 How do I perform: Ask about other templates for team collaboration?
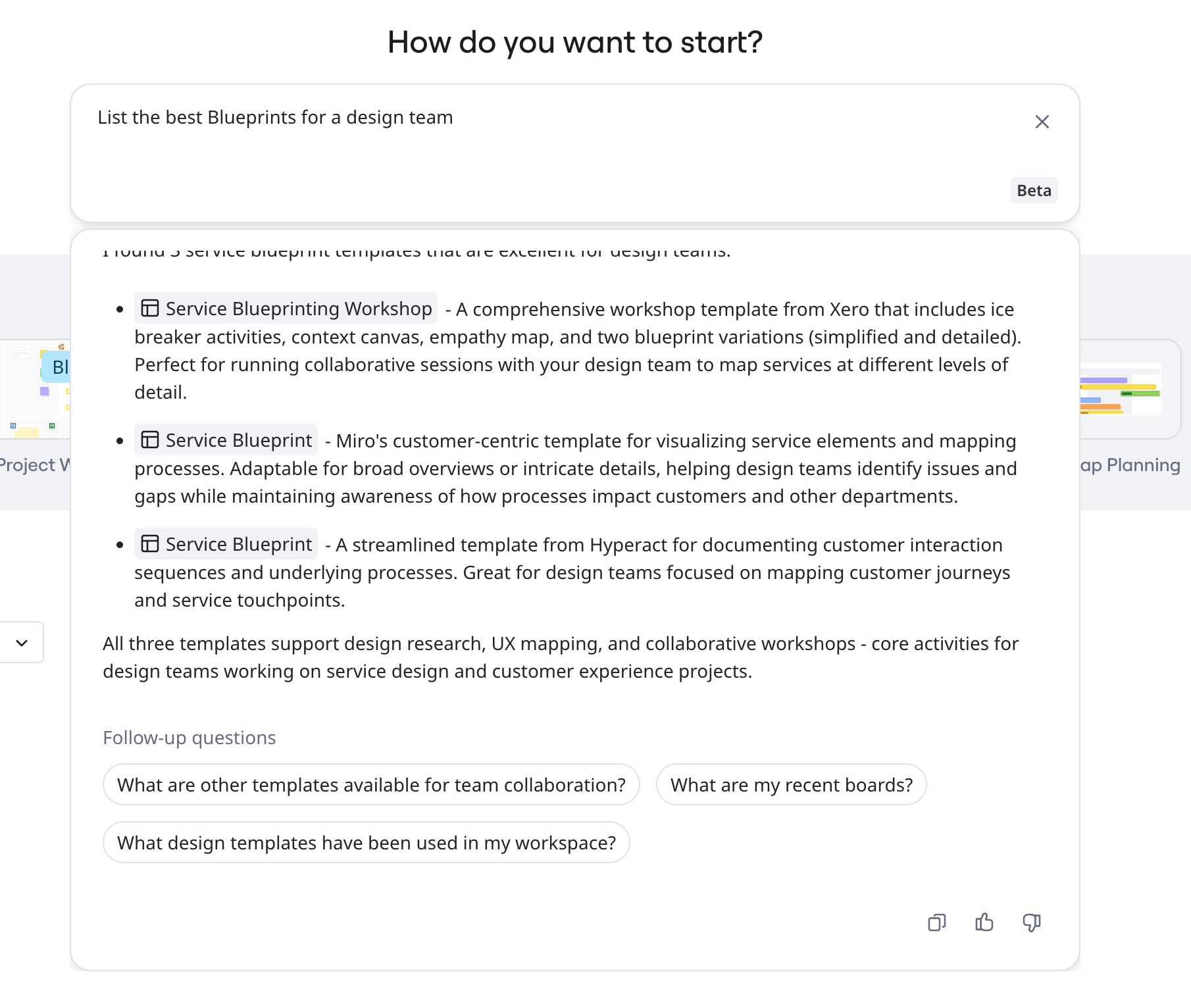371,784
